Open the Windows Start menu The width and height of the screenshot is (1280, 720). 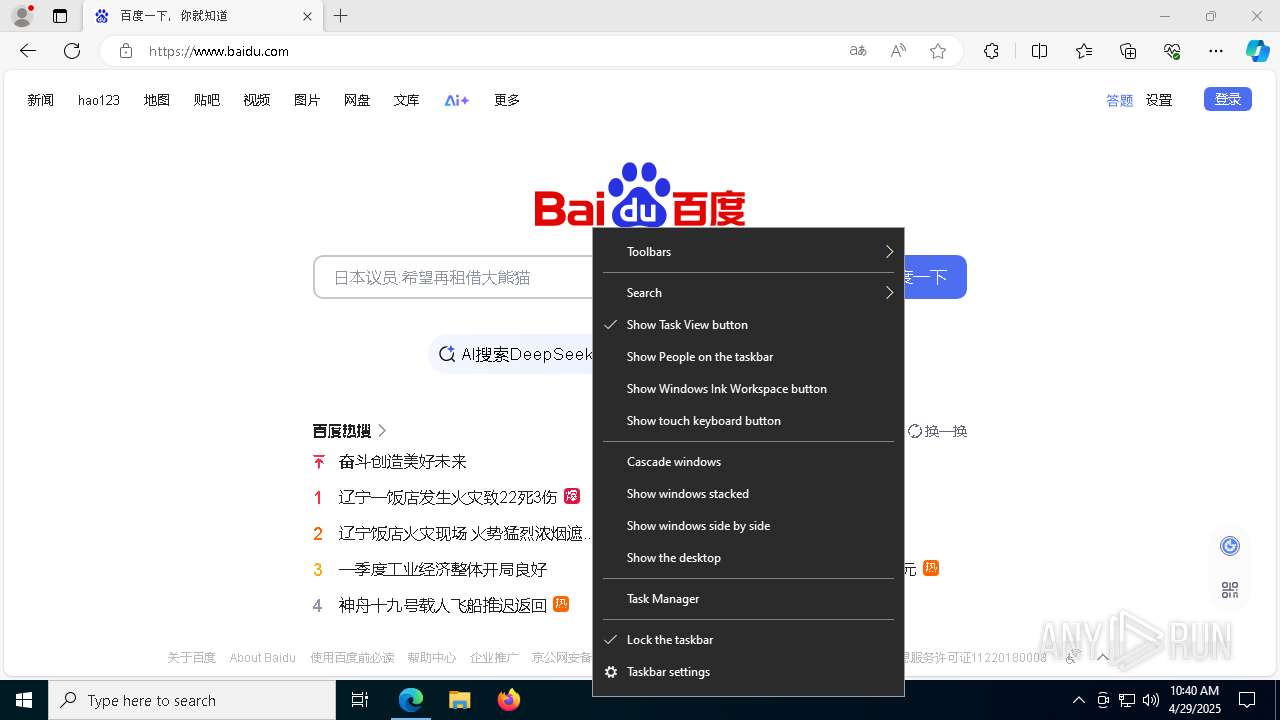click(x=24, y=700)
